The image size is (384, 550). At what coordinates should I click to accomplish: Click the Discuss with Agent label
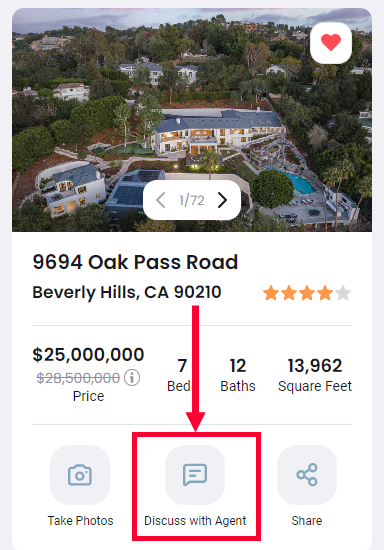pyautogui.click(x=195, y=521)
